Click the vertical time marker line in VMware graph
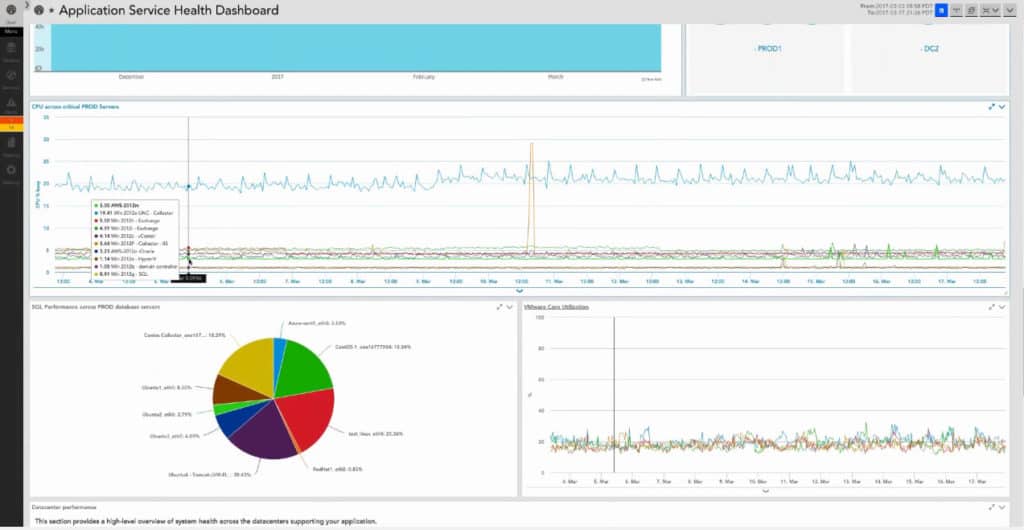 click(x=614, y=394)
